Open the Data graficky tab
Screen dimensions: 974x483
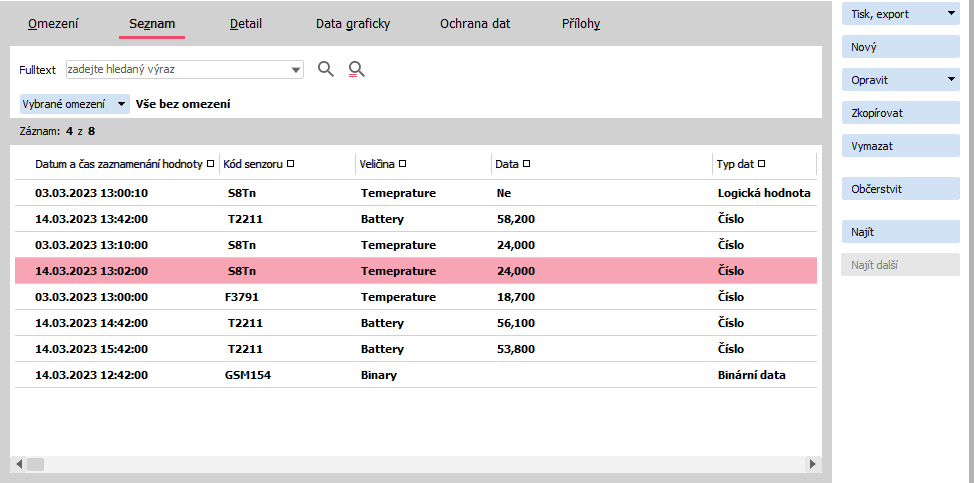[x=352, y=23]
